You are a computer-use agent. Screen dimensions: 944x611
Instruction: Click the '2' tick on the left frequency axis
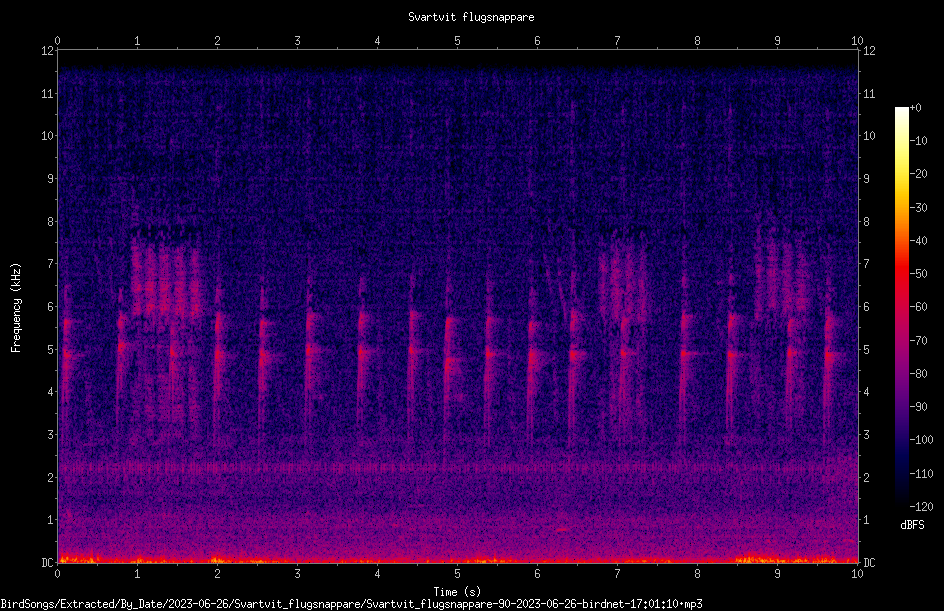tap(51, 477)
